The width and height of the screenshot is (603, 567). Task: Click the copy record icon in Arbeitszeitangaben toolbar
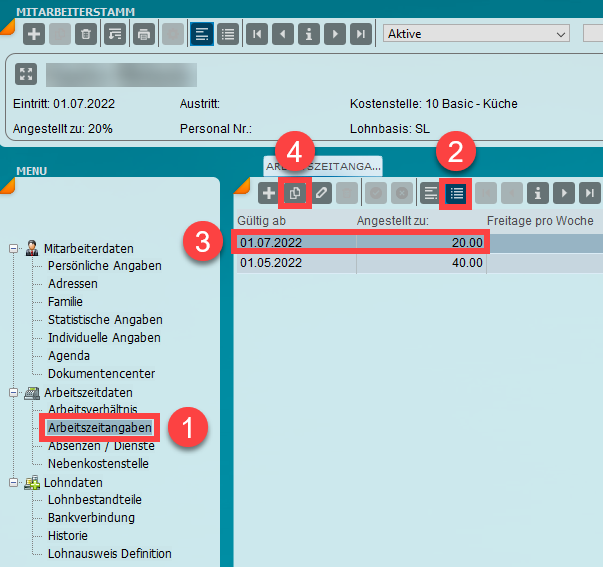pos(295,193)
